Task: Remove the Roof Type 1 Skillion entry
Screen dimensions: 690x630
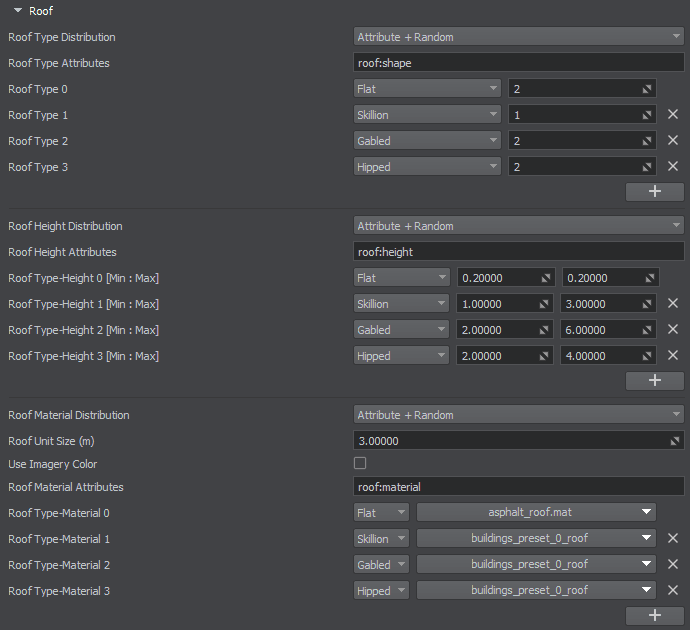Action: coord(673,115)
